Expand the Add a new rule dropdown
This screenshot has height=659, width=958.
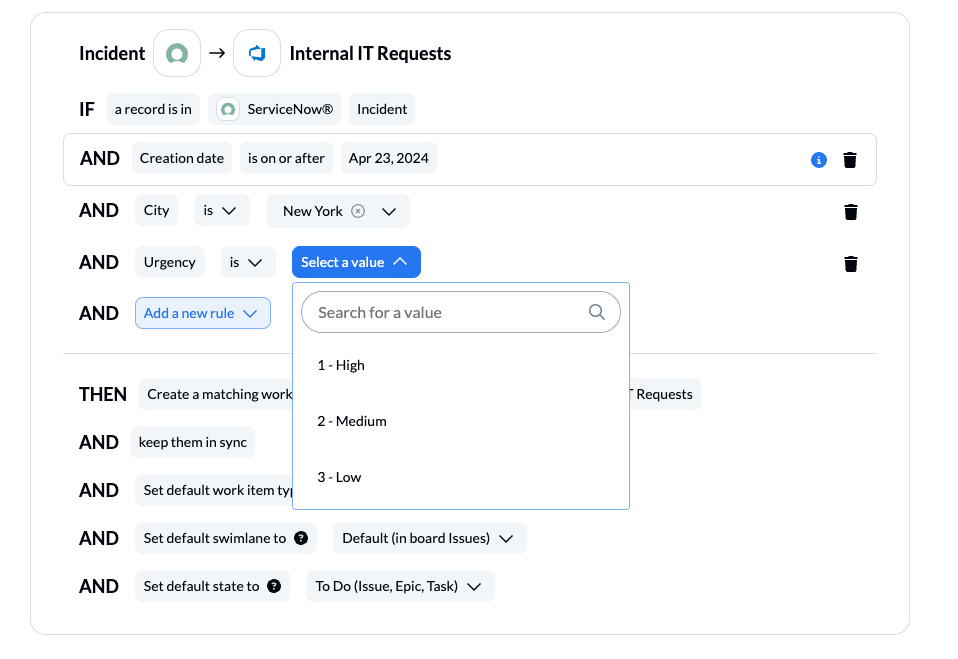[x=202, y=312]
